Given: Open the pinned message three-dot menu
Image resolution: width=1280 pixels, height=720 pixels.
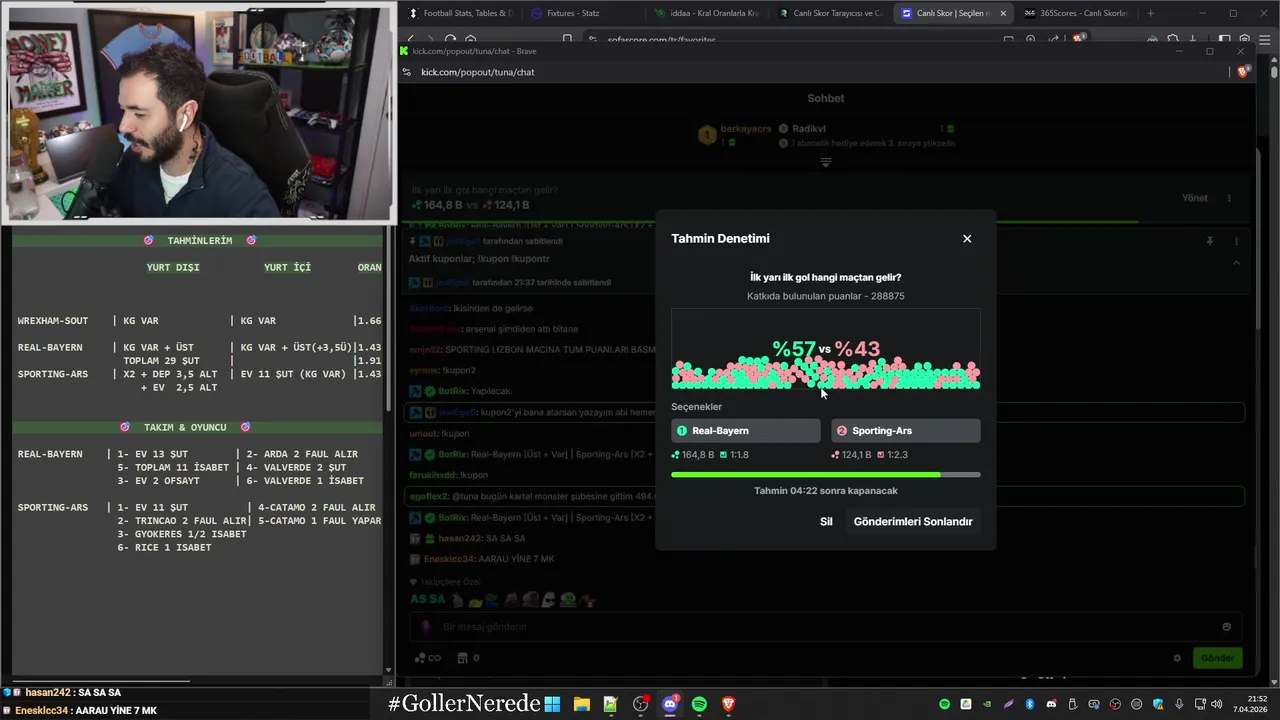Looking at the screenshot, I should (1236, 241).
